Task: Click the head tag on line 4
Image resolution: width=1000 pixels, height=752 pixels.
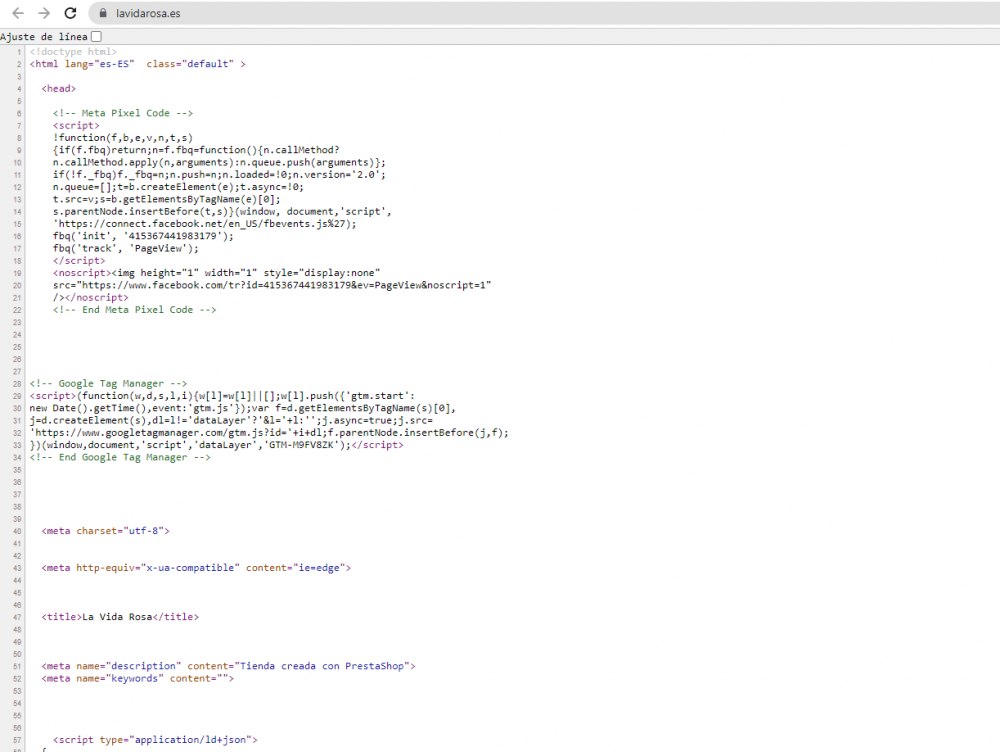Action: [x=59, y=89]
